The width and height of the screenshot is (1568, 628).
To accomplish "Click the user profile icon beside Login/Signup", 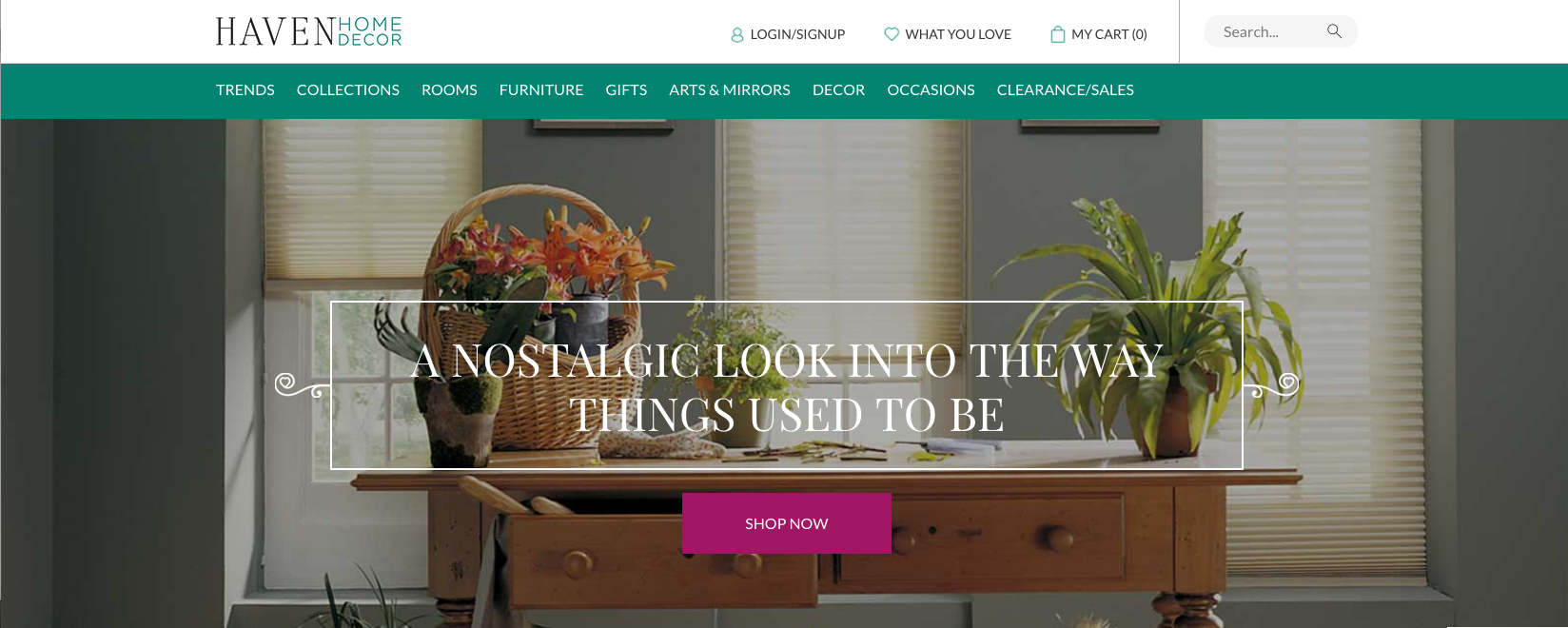I will pos(736,34).
